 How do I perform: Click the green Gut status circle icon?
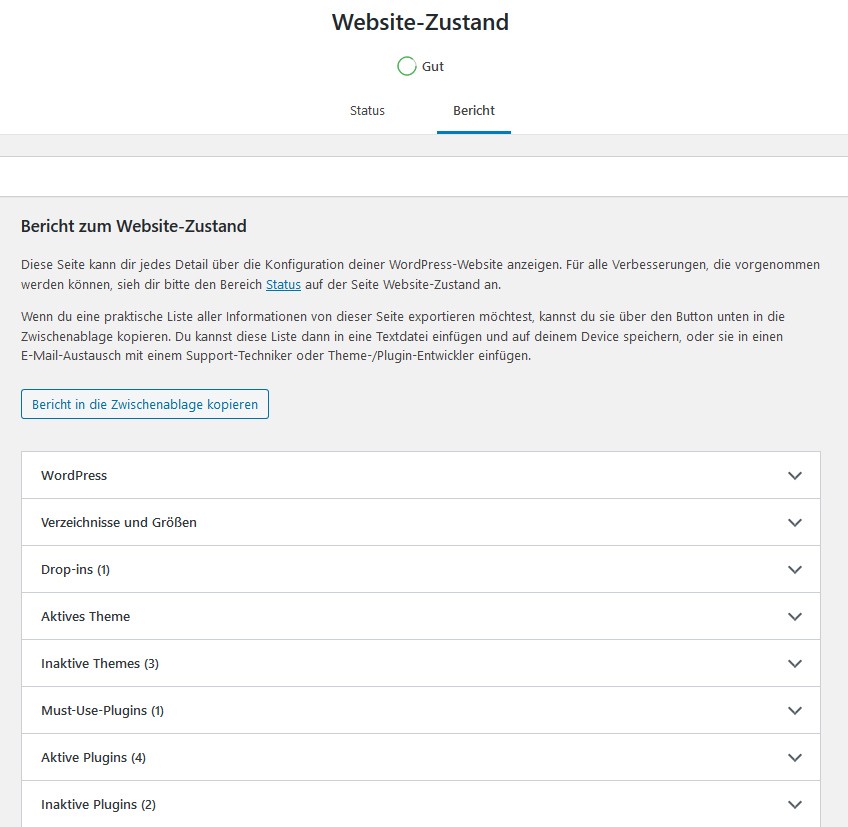click(407, 66)
